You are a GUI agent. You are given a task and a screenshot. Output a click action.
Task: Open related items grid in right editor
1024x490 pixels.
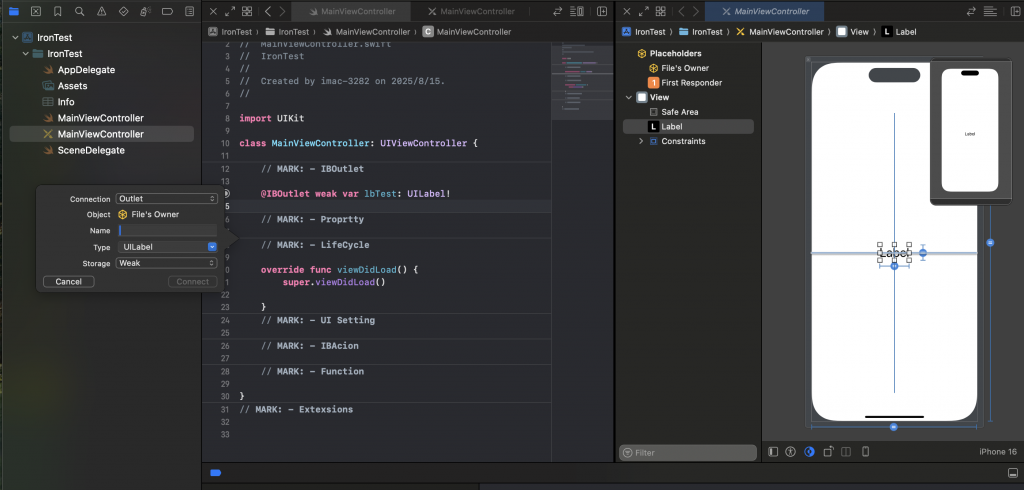tap(661, 11)
